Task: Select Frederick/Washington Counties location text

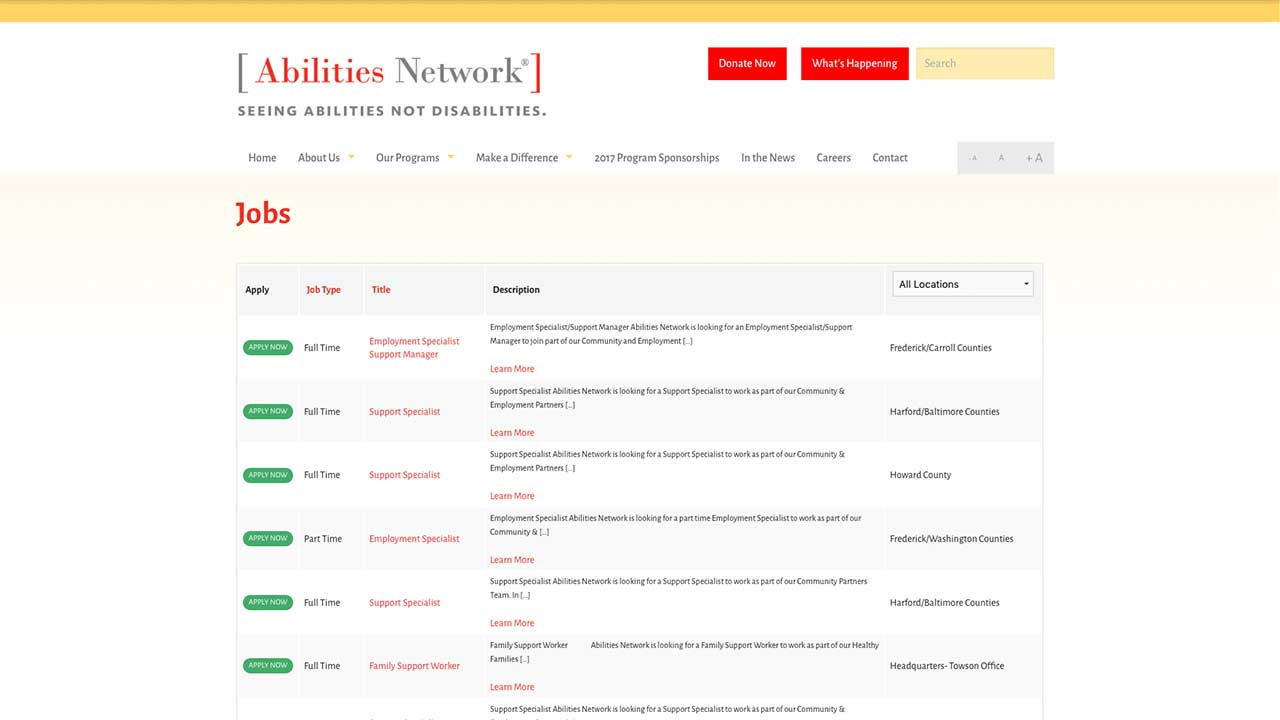Action: 951,539
